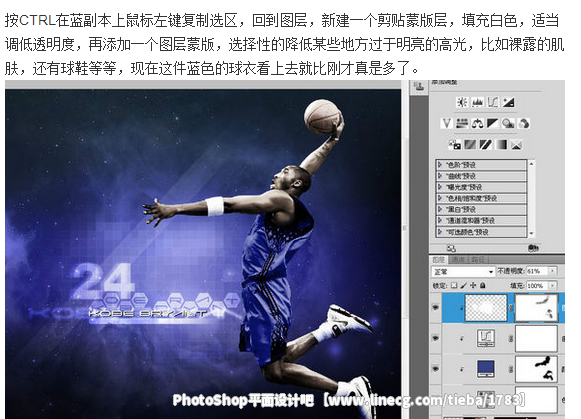
Task: Add a Levels adjustment (histogram icon)
Action: [x=477, y=102]
